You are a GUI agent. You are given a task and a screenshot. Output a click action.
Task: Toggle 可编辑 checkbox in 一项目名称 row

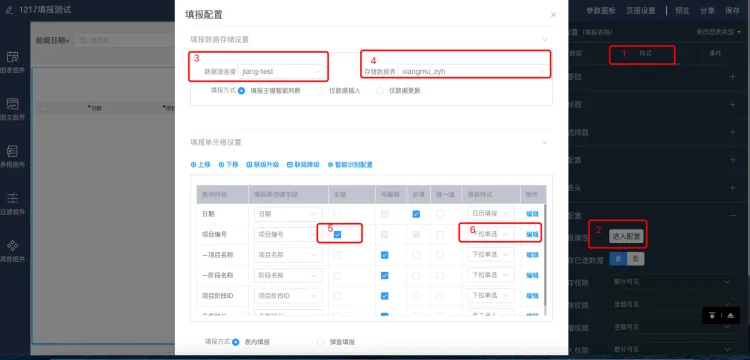pos(385,255)
